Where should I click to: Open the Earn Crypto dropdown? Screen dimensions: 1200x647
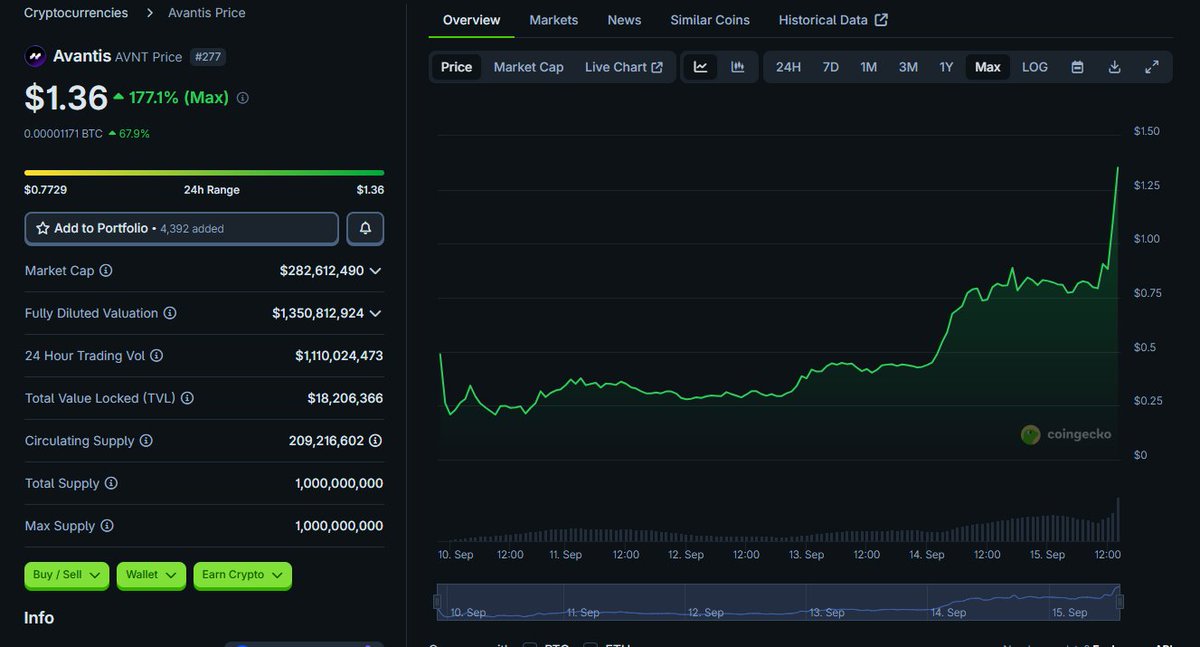tap(242, 575)
